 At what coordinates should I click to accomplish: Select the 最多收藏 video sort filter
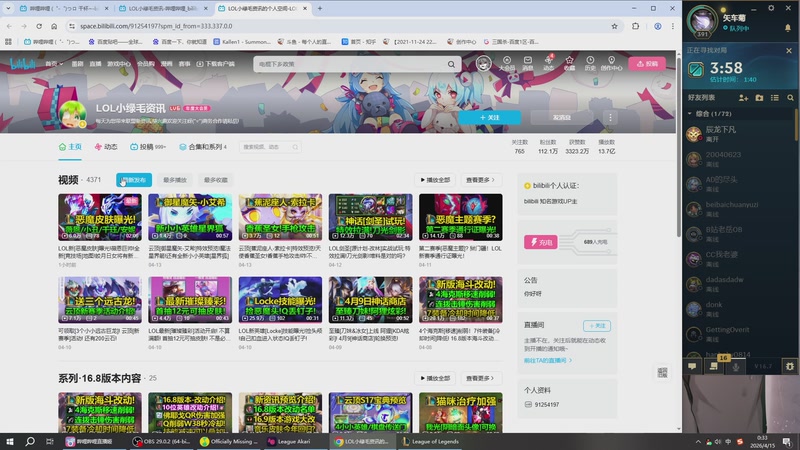point(216,180)
